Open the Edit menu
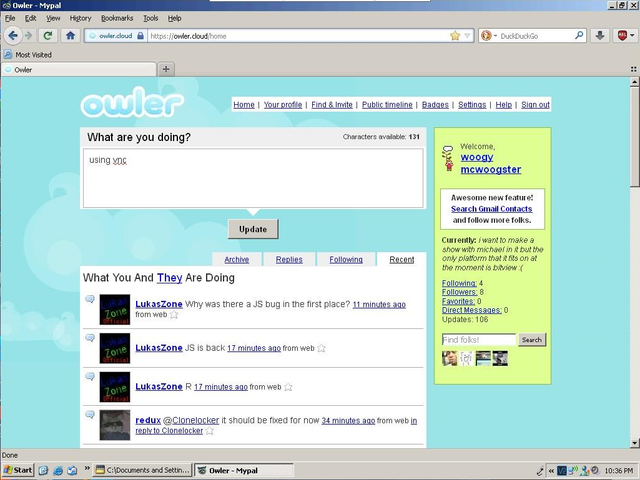 tap(31, 18)
